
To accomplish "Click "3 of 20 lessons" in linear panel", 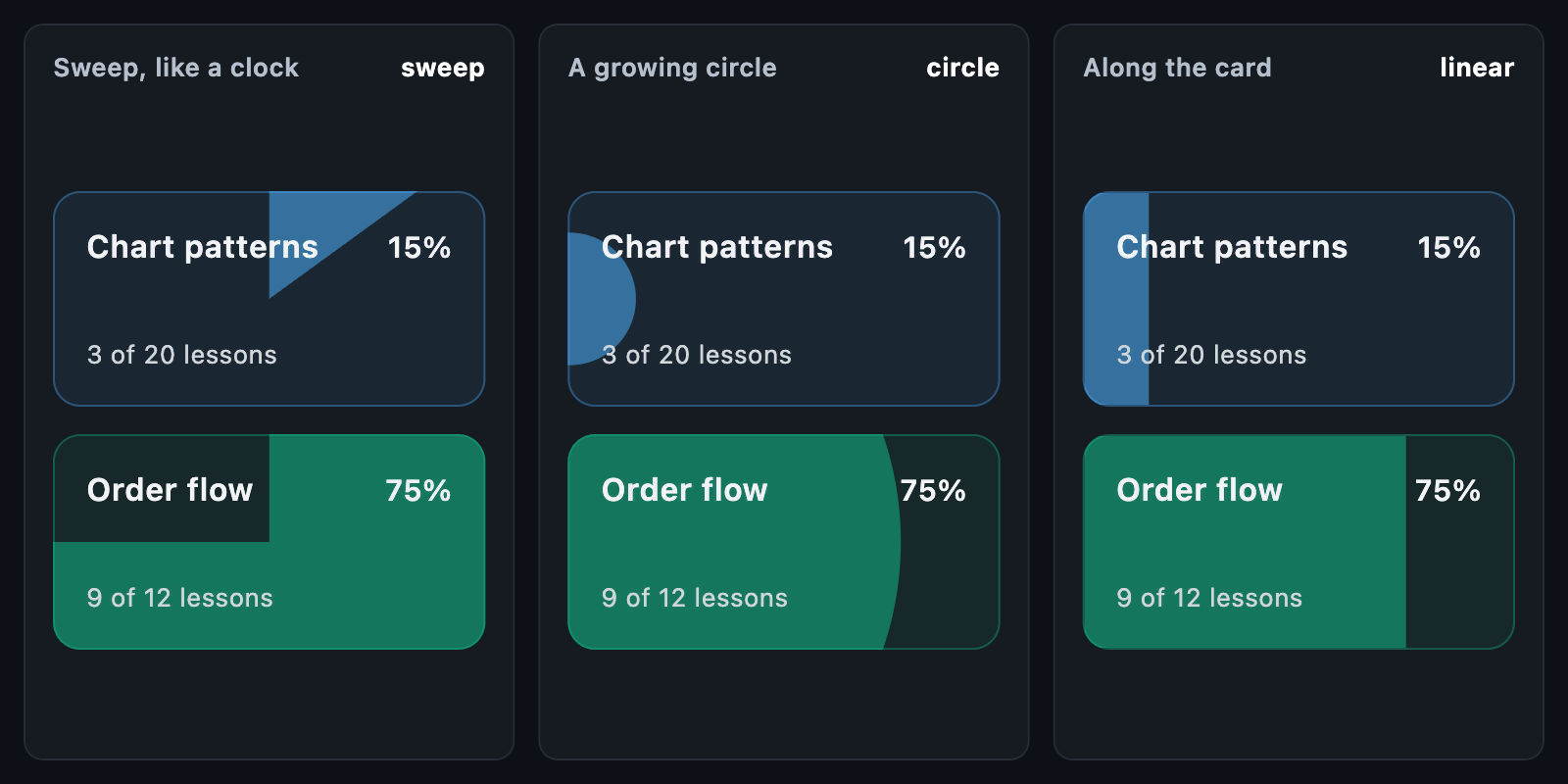I will click(x=1211, y=355).
